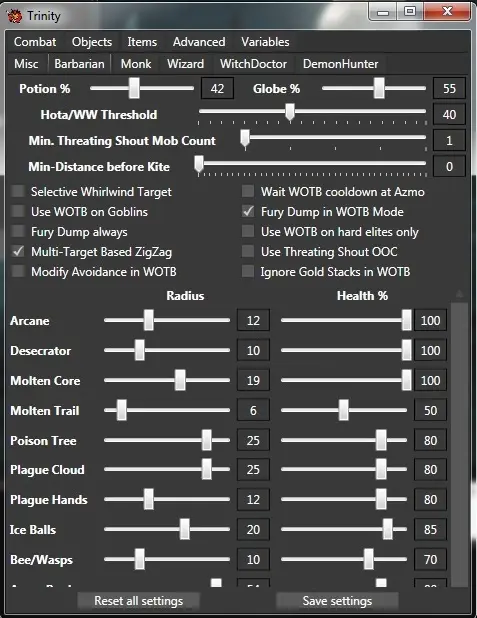Viewport: 477px width, 618px height.
Task: Click the Molten Trail health slider thumb
Action: coord(344,410)
